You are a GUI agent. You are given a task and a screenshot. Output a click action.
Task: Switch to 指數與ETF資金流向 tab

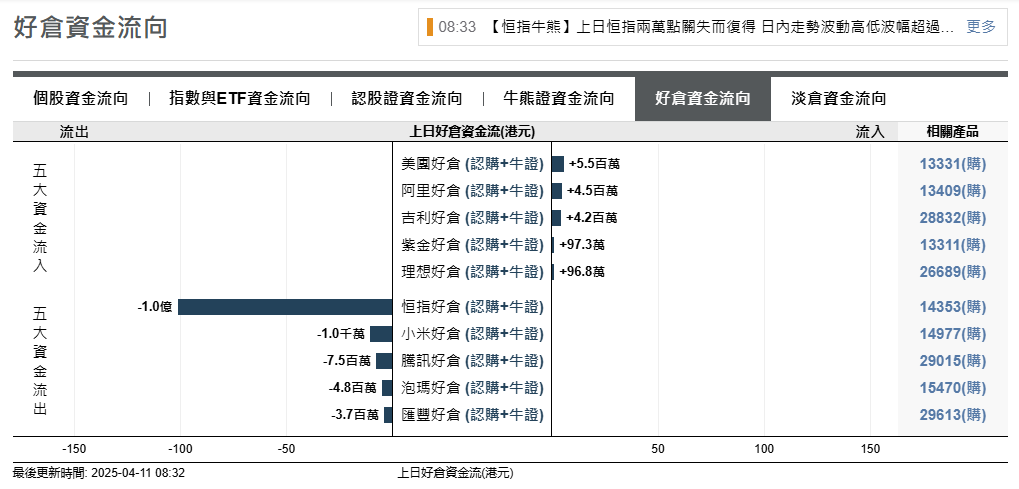click(x=240, y=99)
